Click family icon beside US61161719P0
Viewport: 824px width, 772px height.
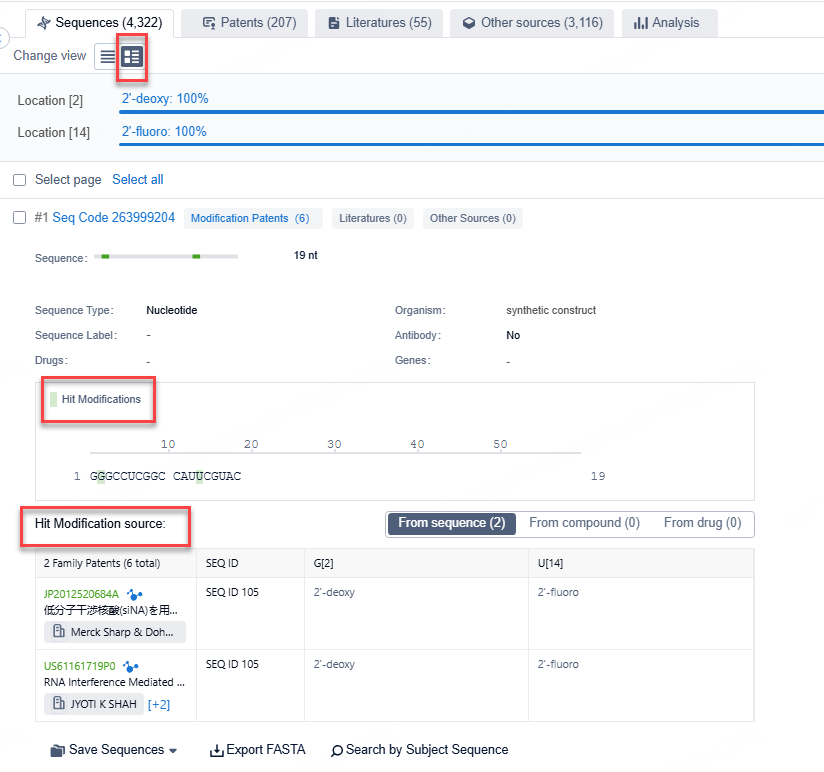(x=131, y=666)
